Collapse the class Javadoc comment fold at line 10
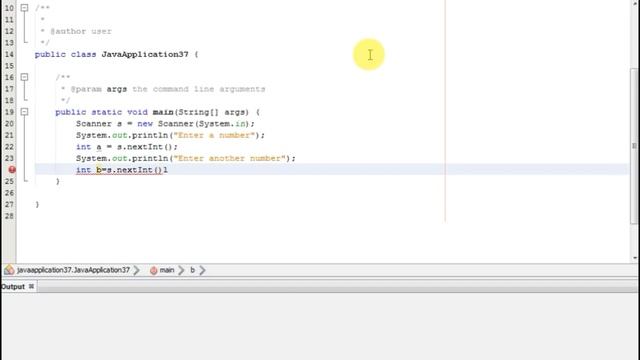 pyautogui.click(x=24, y=8)
